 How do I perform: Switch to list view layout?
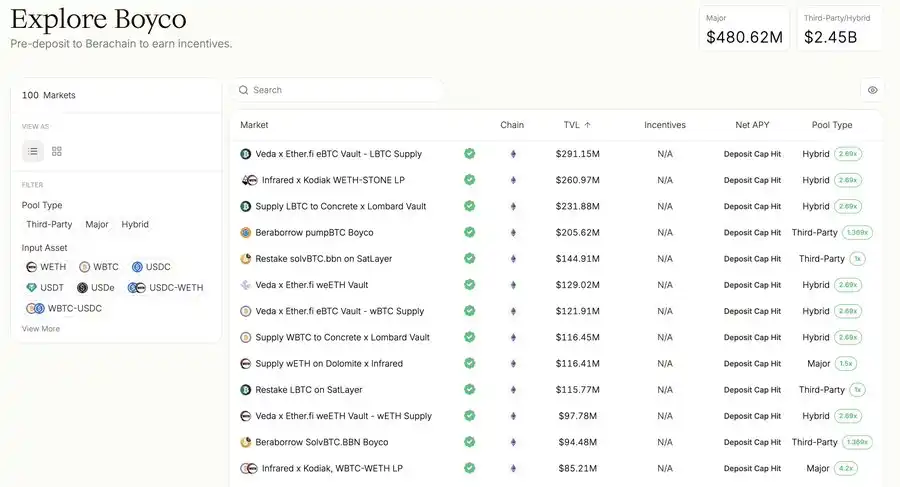tap(33, 151)
